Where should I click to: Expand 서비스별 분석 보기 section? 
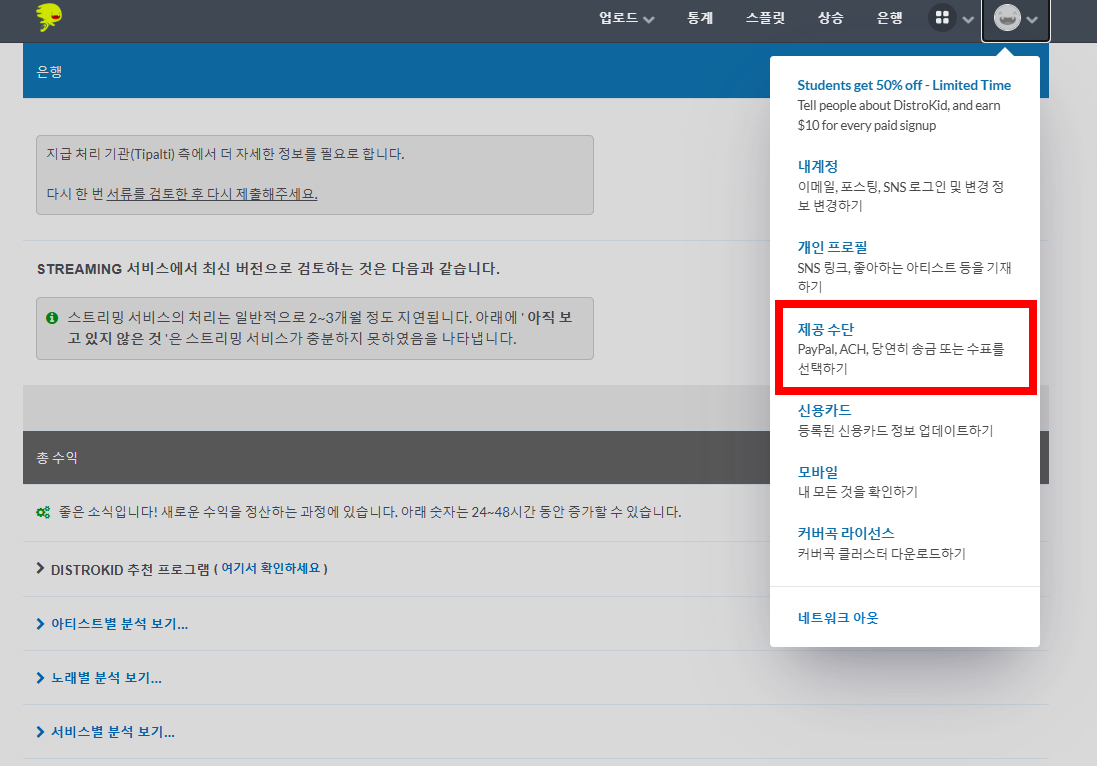pyautogui.click(x=105, y=731)
